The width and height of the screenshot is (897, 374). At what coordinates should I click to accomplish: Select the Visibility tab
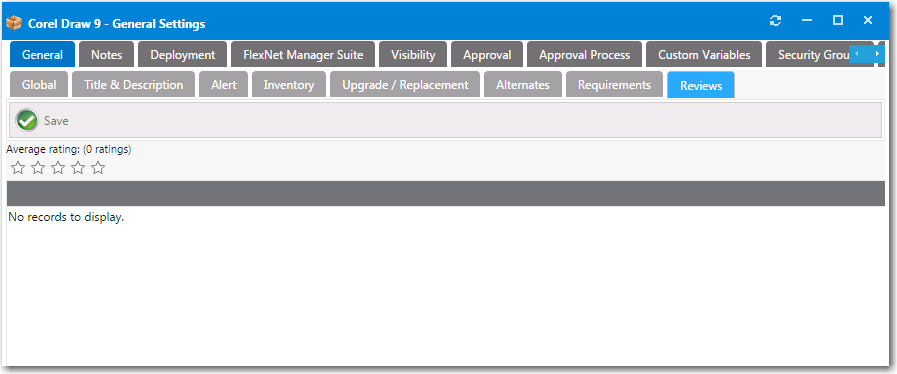413,54
